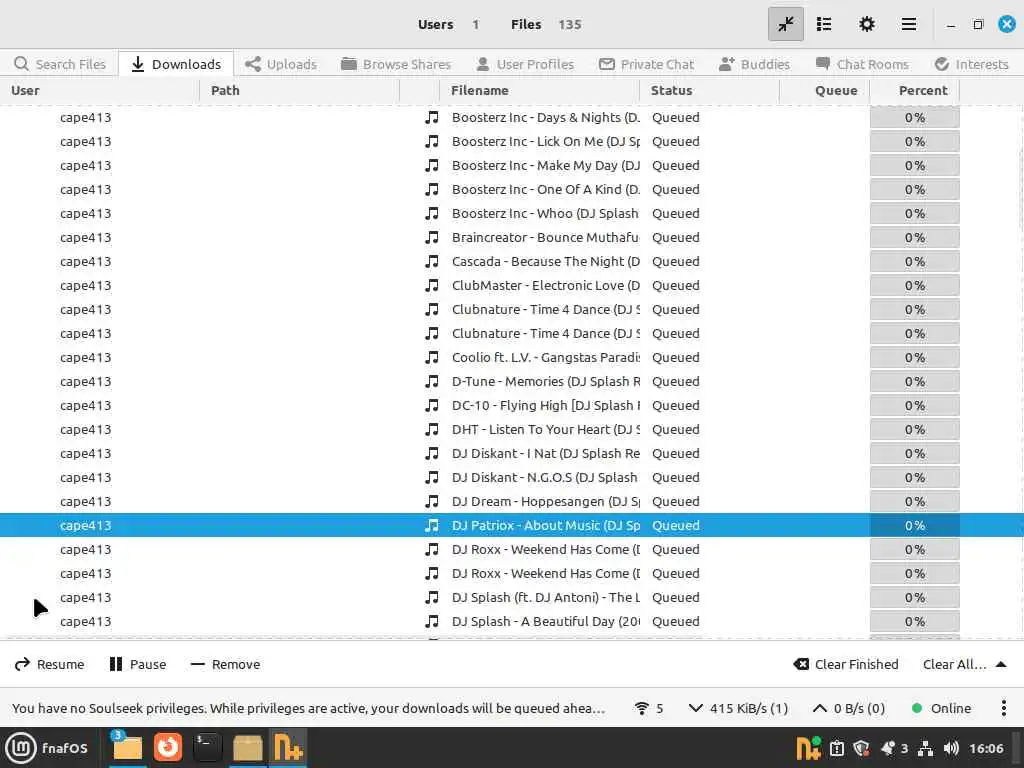Open the Online status selector

pos(941,709)
